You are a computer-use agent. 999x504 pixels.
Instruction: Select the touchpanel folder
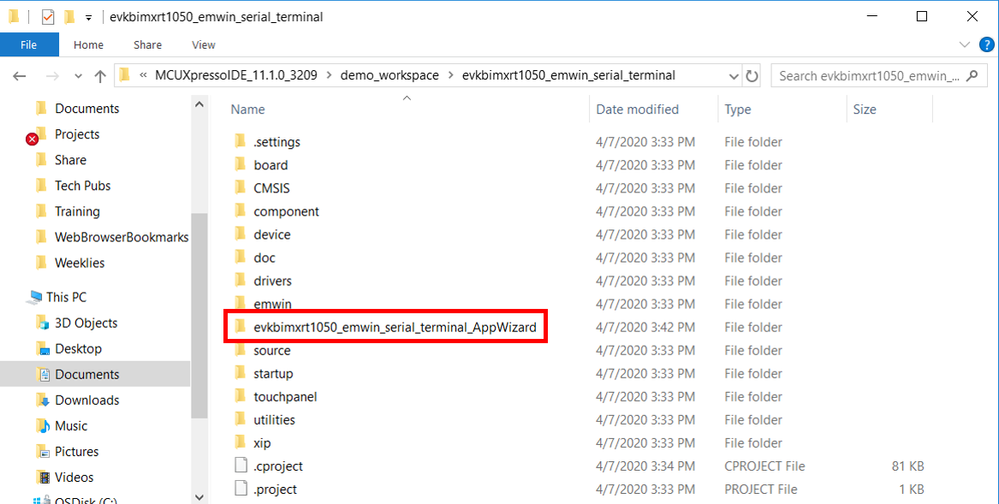[x=285, y=397]
